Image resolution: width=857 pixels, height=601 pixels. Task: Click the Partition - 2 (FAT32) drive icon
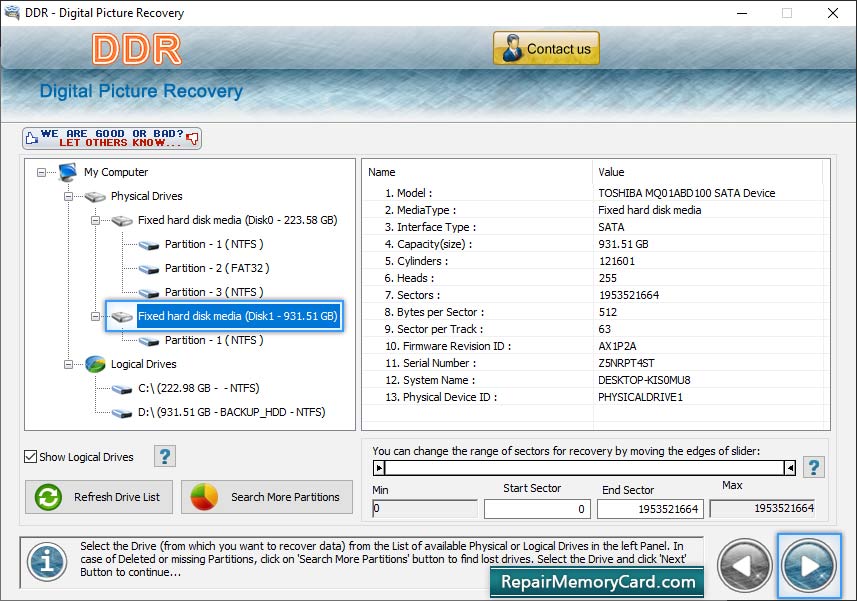(x=149, y=269)
